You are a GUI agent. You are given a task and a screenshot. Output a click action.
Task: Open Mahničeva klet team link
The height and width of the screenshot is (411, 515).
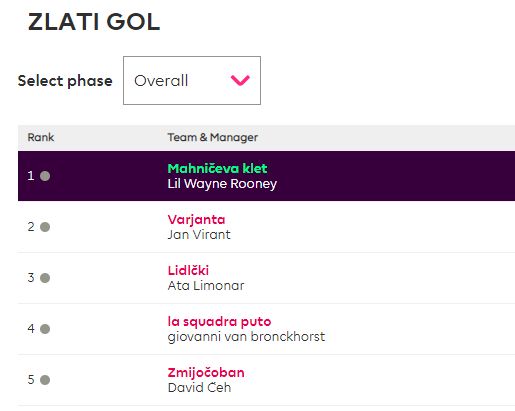217,168
